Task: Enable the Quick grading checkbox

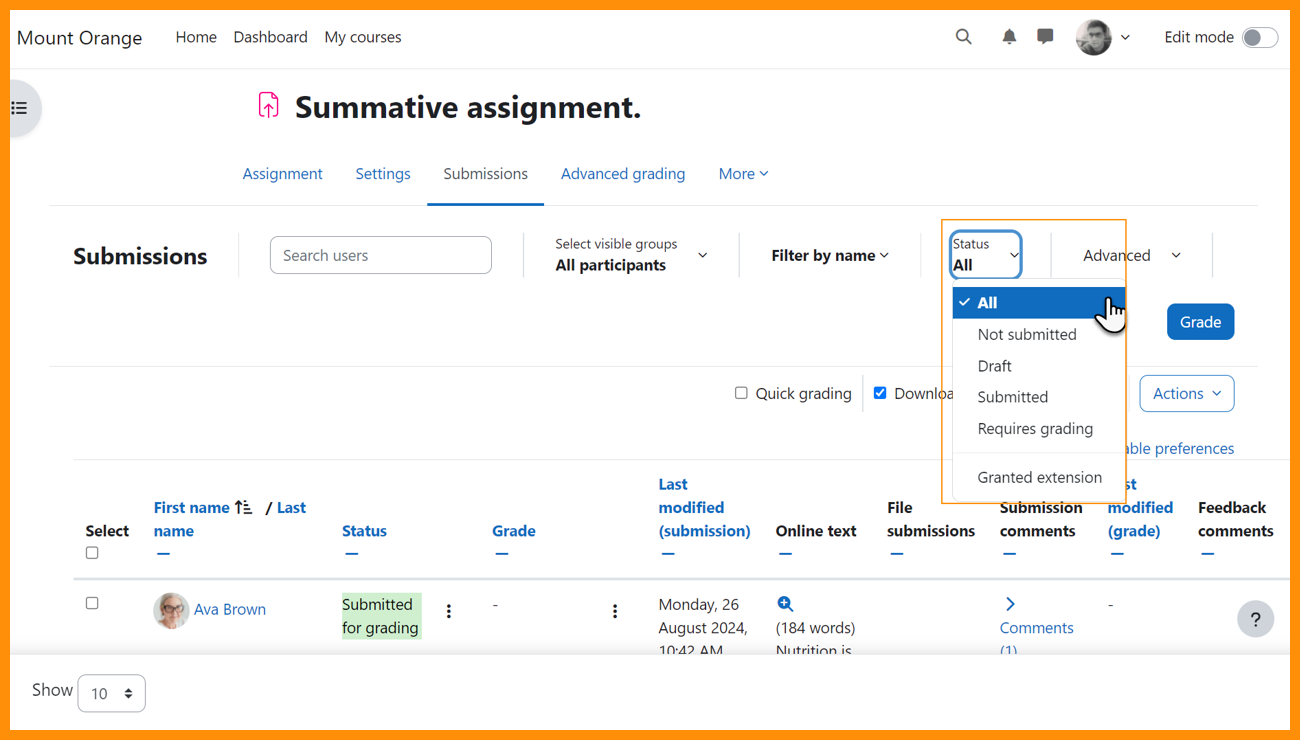Action: 741,393
